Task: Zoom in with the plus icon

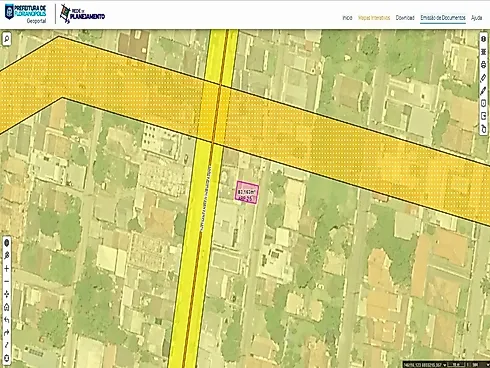Action: pos(7,269)
